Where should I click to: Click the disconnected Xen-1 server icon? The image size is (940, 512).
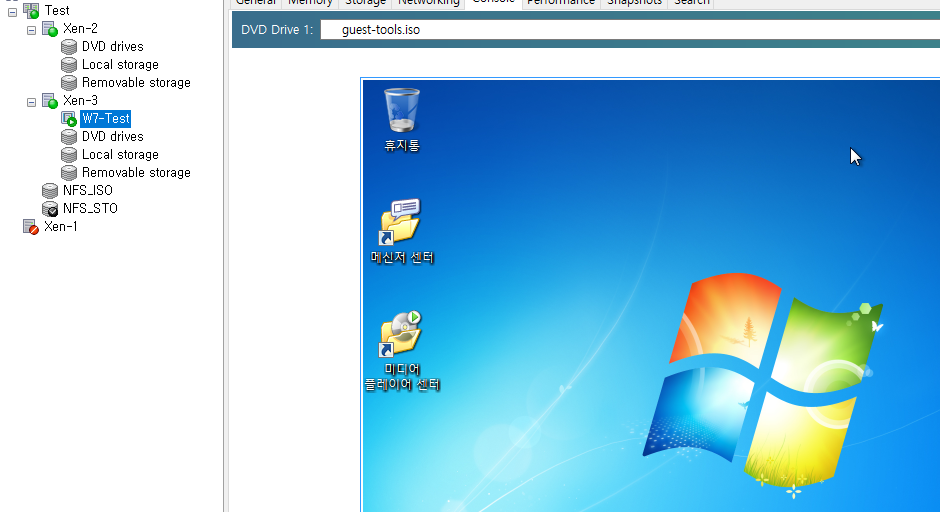point(31,227)
